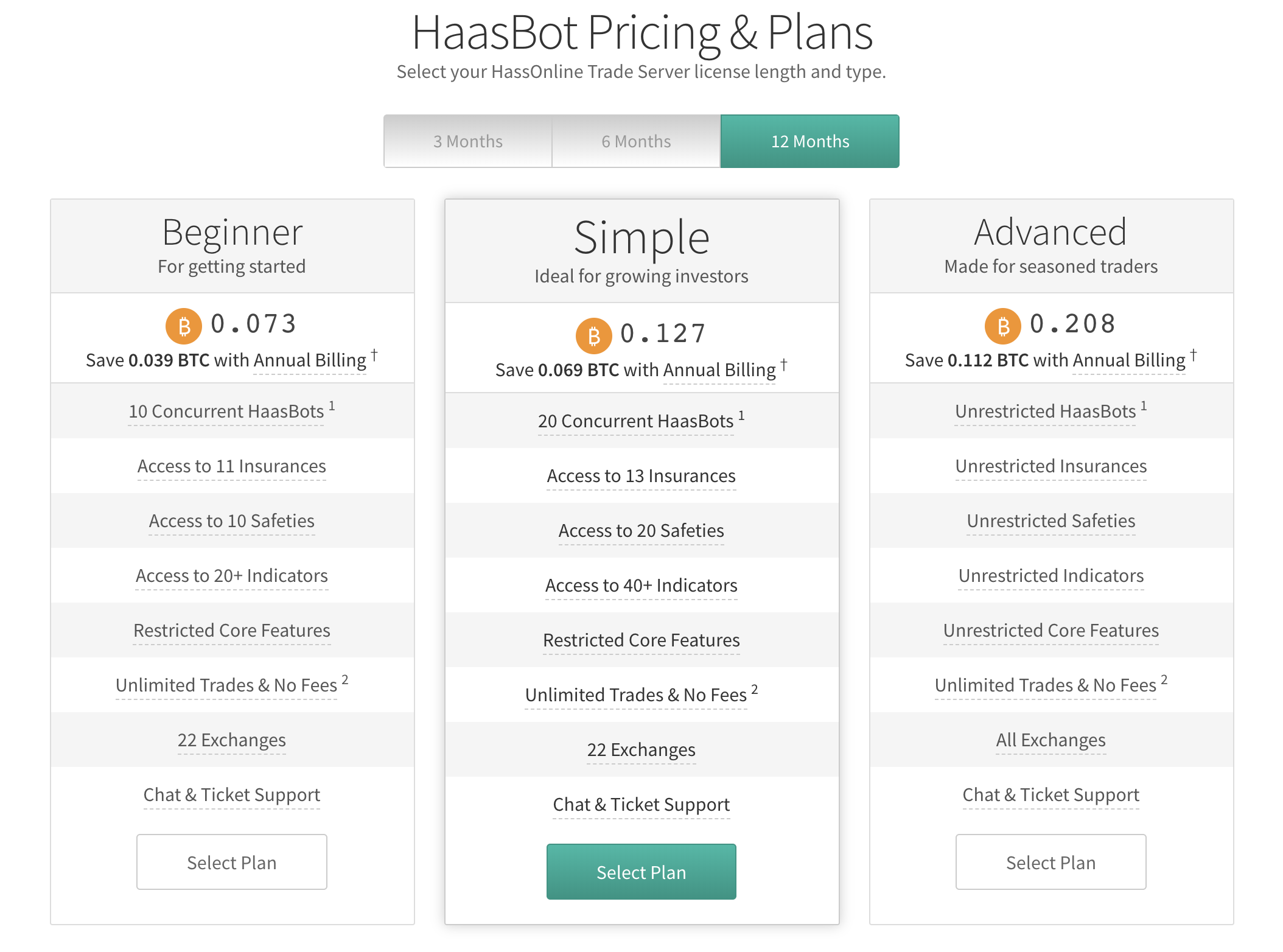This screenshot has height=952, width=1283.
Task: Click the Bitcoin icon in Beginner plan
Action: click(184, 326)
